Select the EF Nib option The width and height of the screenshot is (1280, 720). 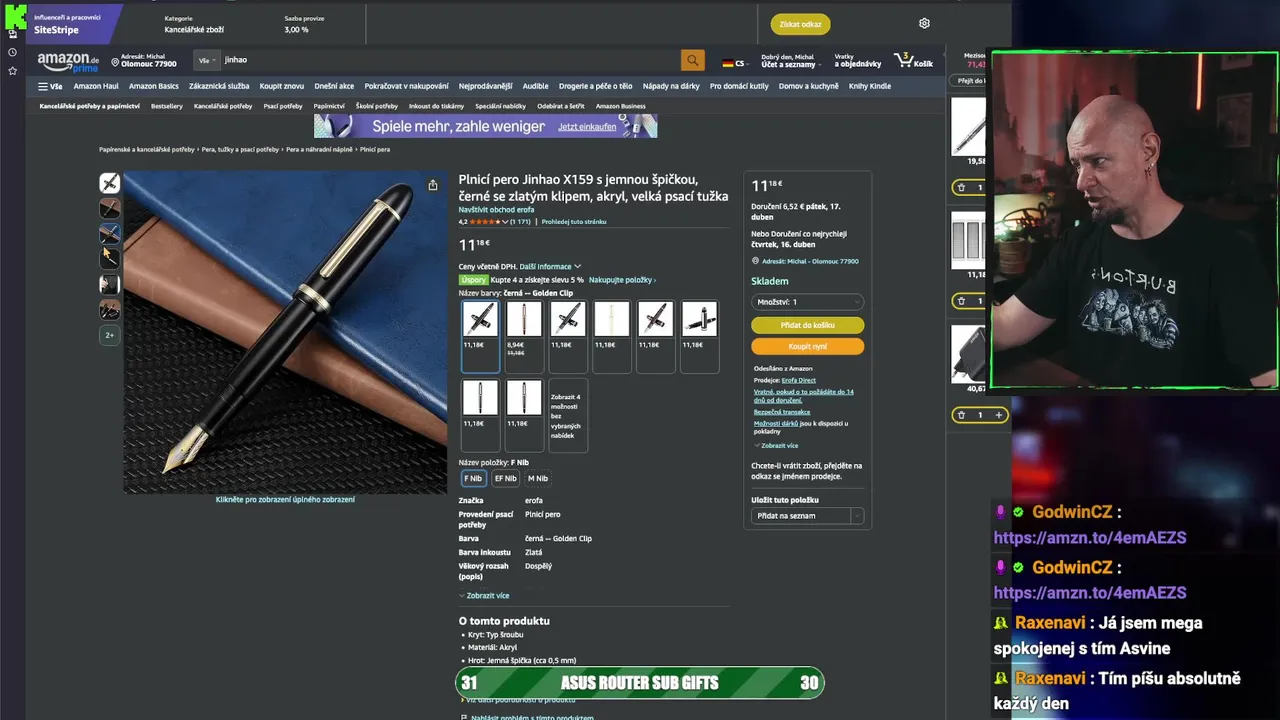[506, 478]
